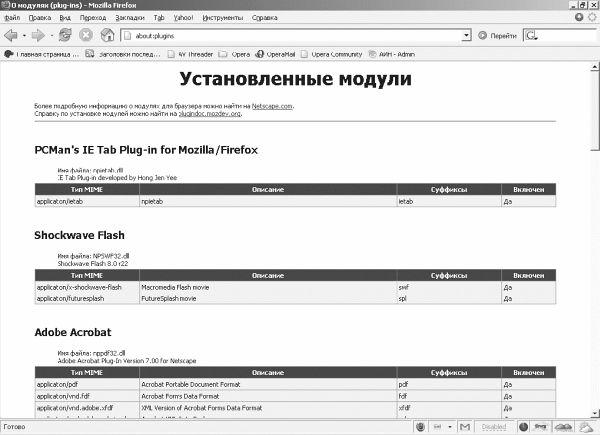Click the small dark circle icon near the menu bar

(x=579, y=17)
